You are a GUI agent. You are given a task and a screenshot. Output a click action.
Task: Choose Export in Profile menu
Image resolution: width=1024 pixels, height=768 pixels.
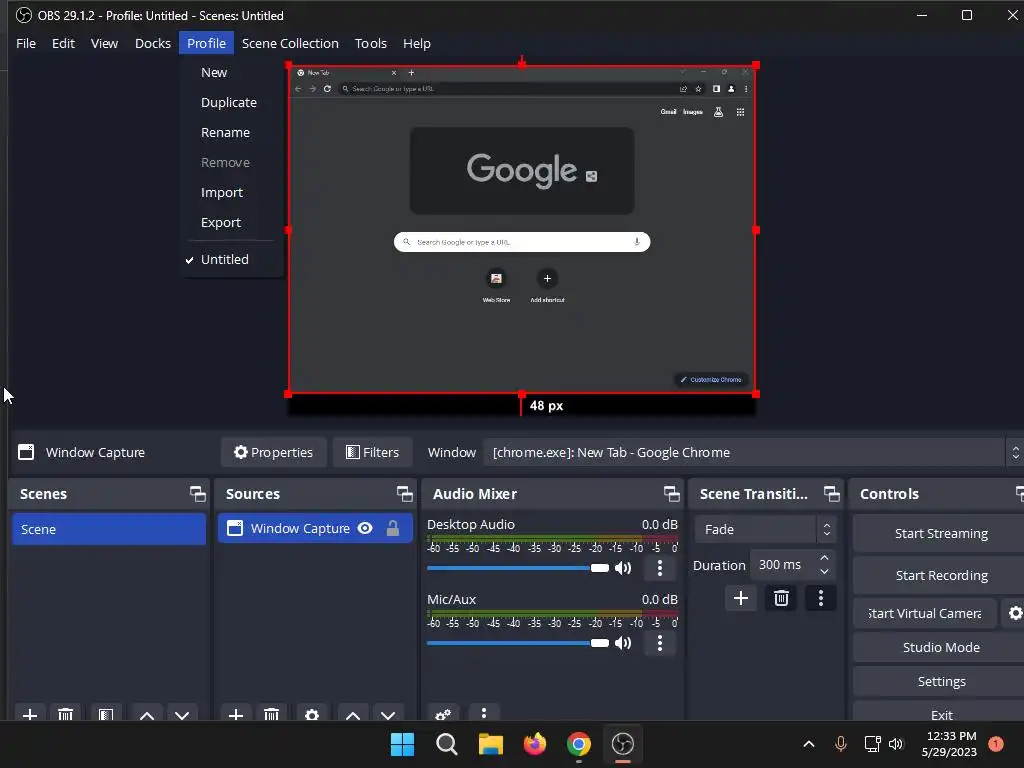(221, 223)
